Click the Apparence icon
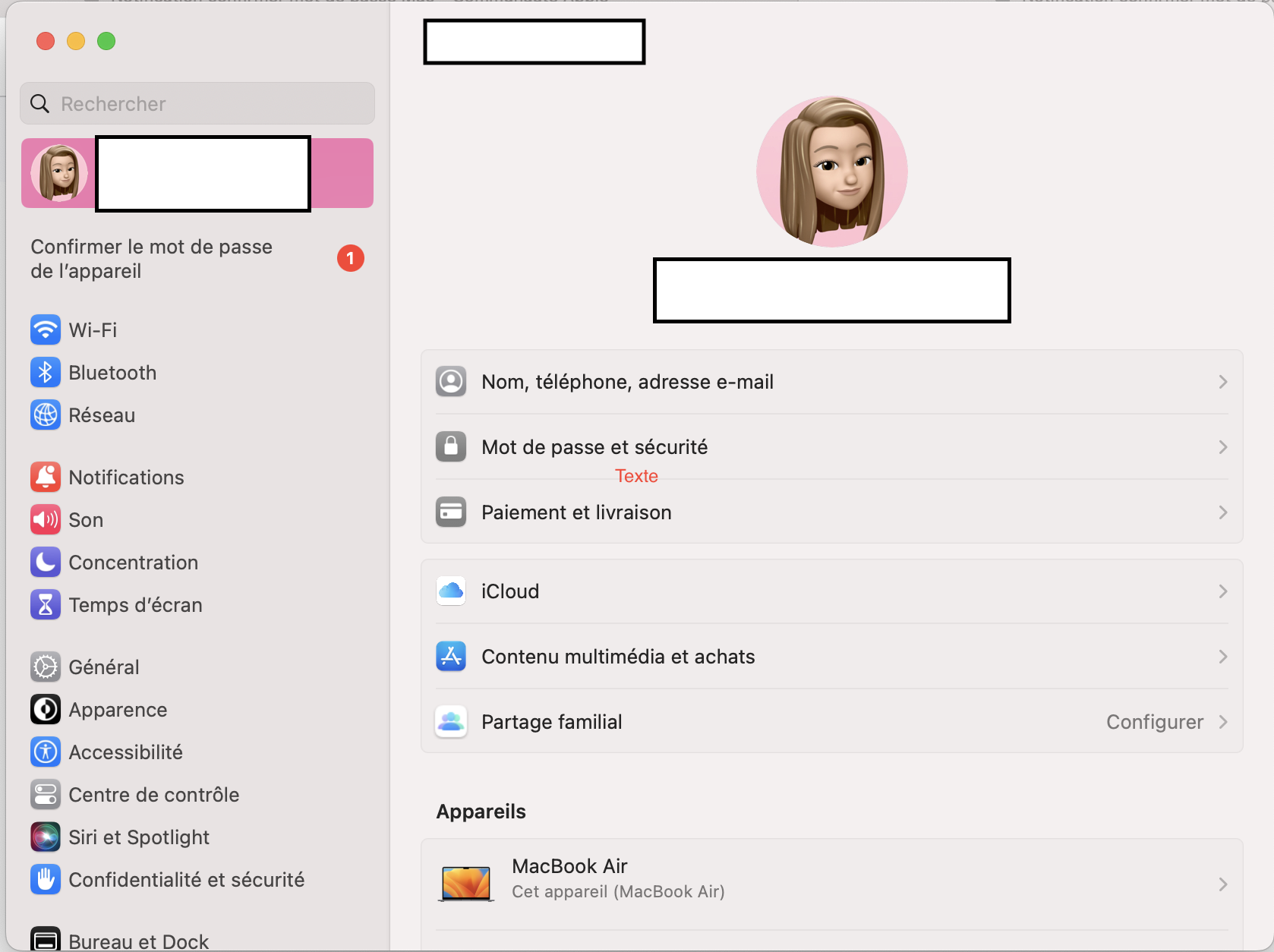The image size is (1274, 952). pyautogui.click(x=46, y=709)
